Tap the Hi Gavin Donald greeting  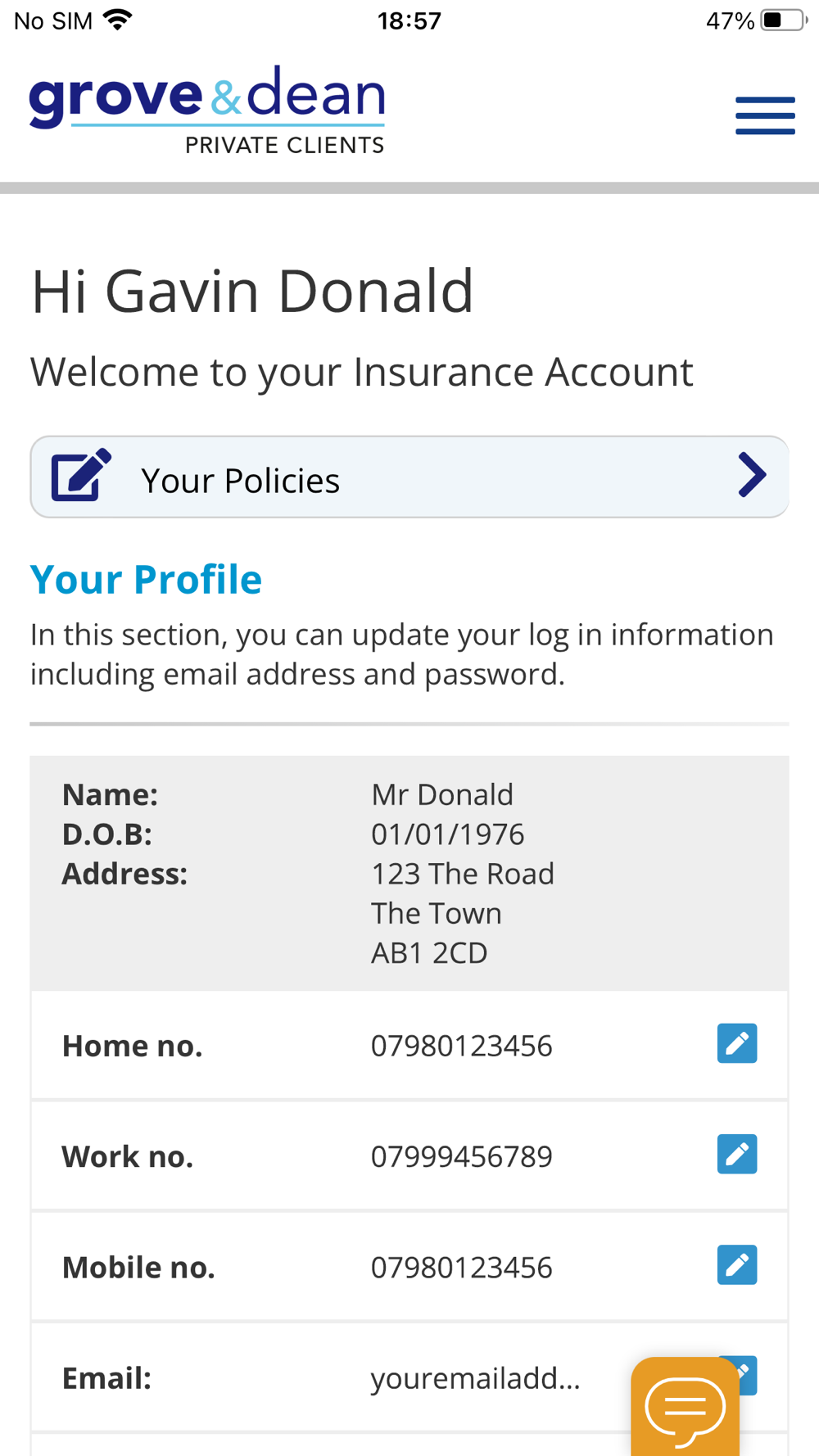pyautogui.click(x=252, y=291)
